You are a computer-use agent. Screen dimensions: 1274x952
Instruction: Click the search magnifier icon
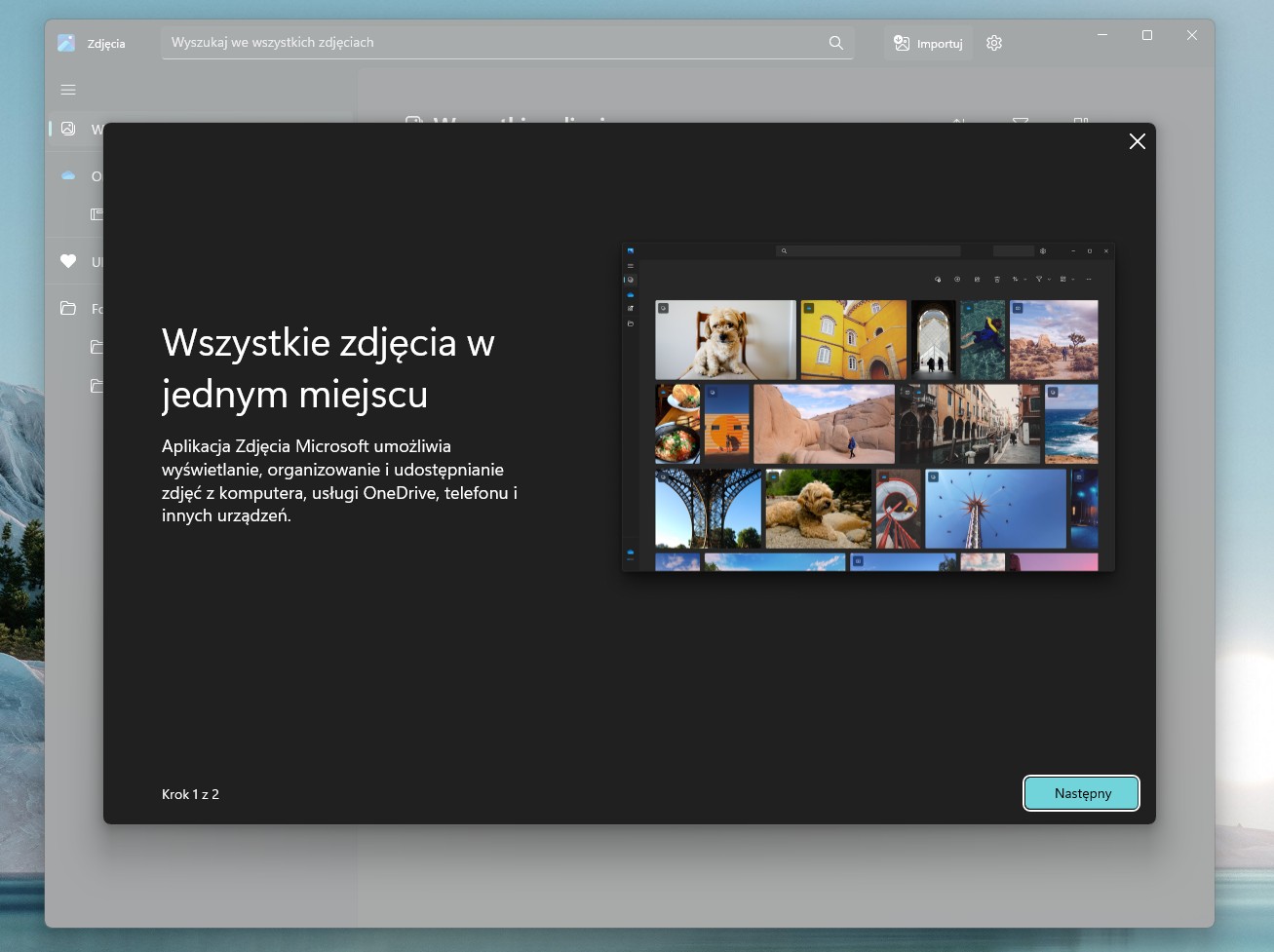(x=835, y=42)
